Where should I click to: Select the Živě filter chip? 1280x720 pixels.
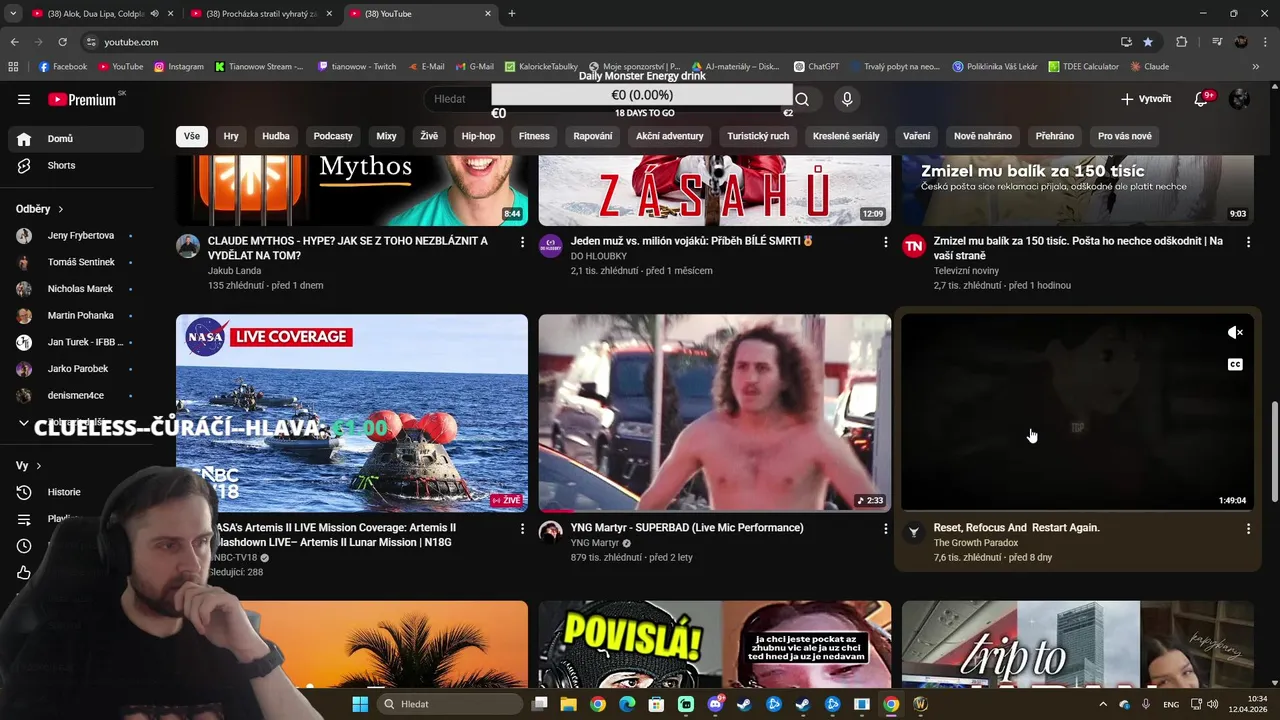pyautogui.click(x=429, y=136)
